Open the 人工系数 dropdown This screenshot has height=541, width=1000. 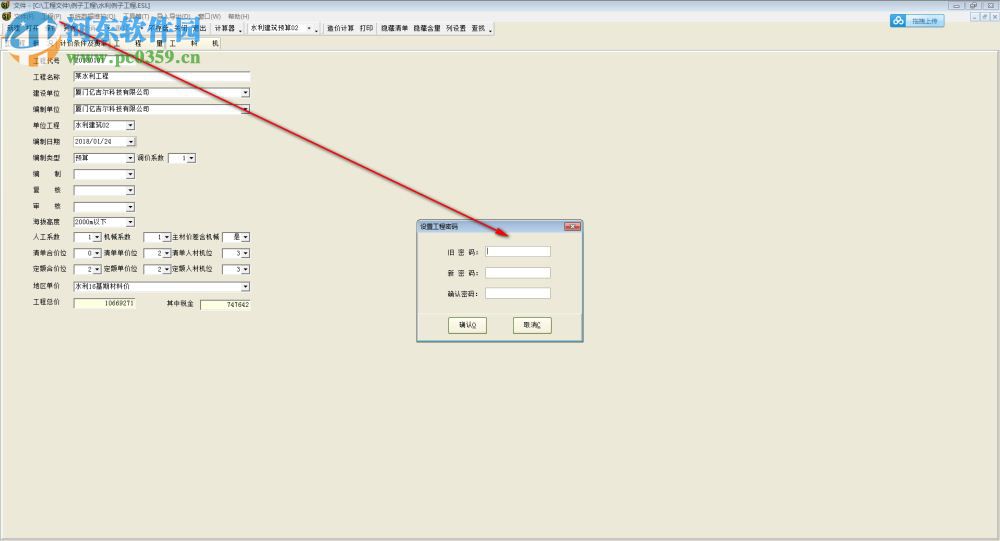pos(98,237)
